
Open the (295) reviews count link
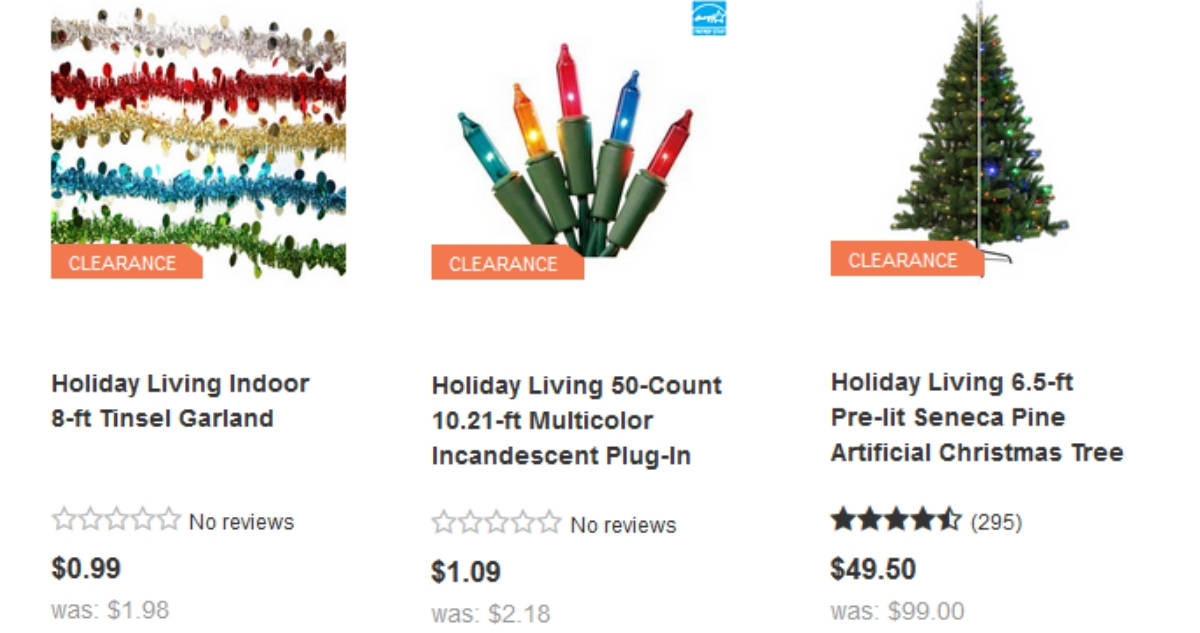coord(996,522)
